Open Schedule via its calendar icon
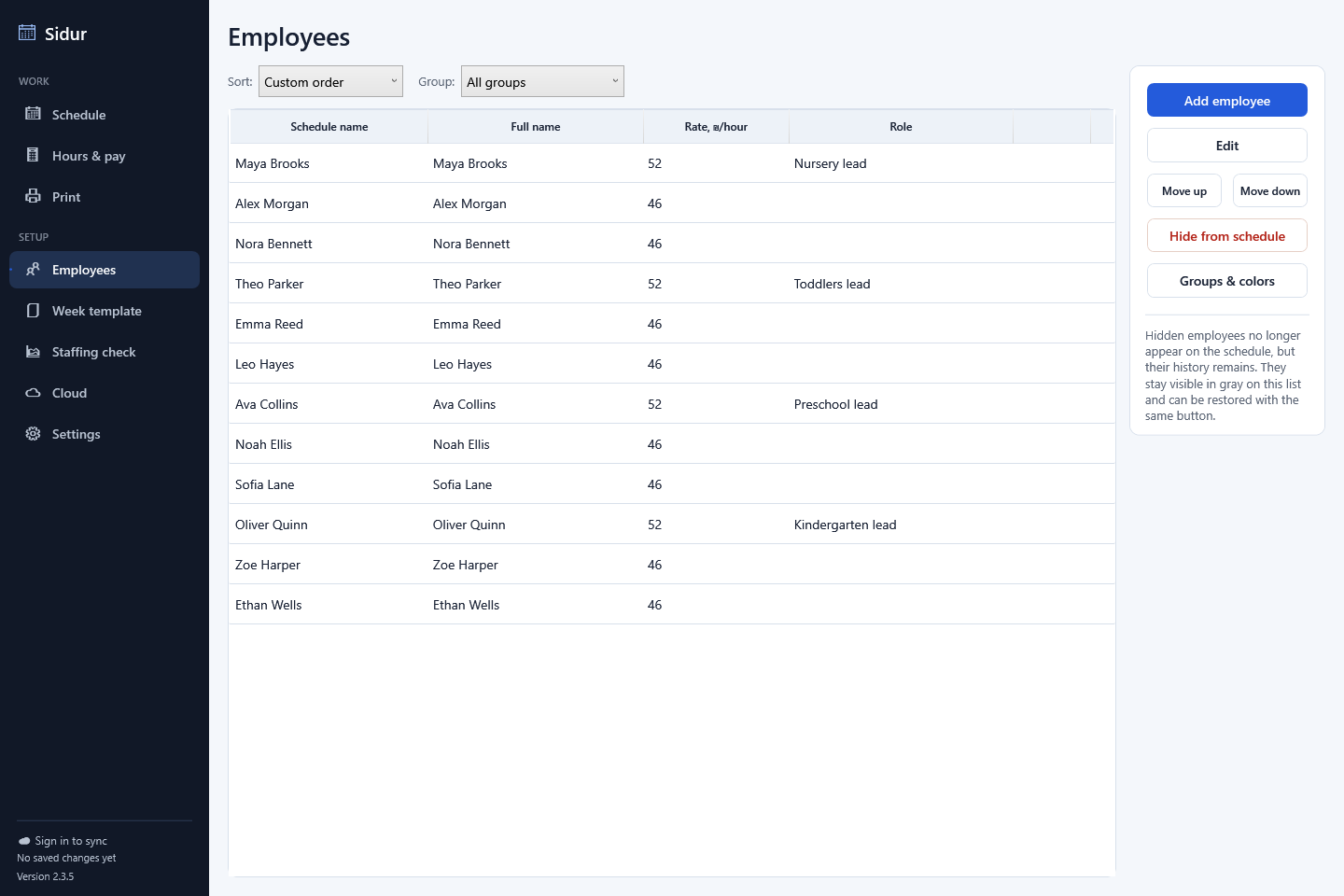Viewport: 1344px width, 896px height. coord(33,114)
